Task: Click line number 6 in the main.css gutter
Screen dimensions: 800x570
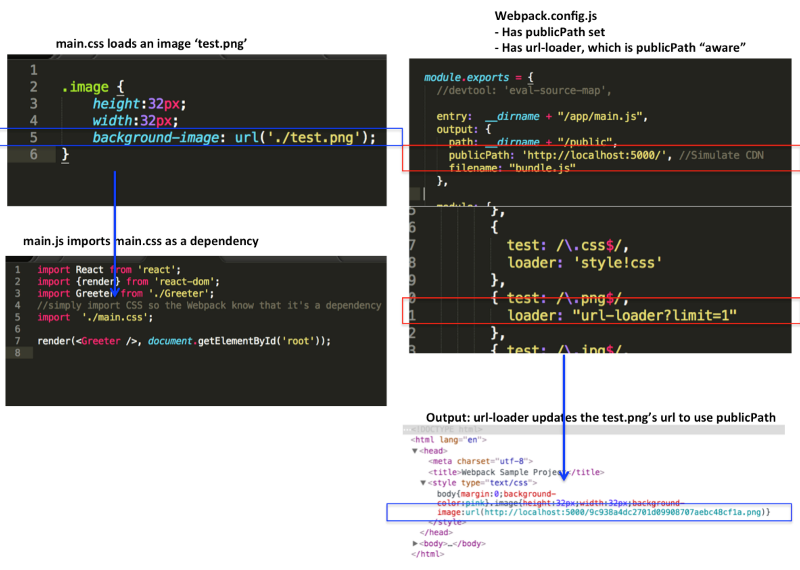Action: click(x=33, y=154)
